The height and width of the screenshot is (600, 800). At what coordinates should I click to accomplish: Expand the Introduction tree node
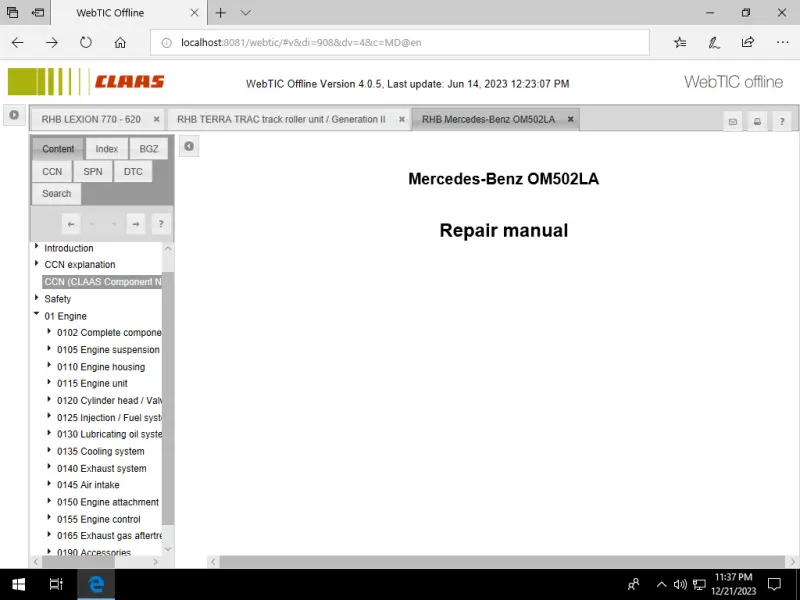tap(37, 247)
